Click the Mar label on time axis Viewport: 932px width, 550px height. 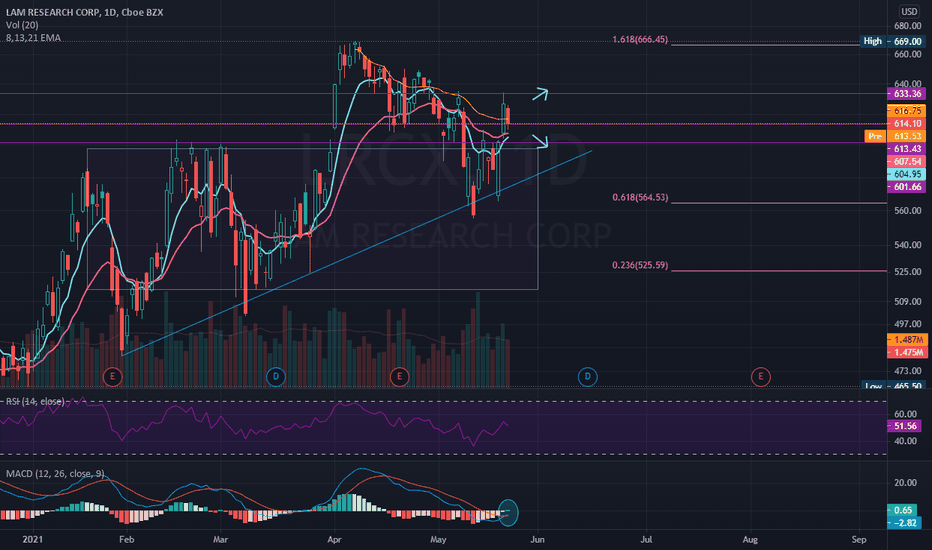click(221, 539)
